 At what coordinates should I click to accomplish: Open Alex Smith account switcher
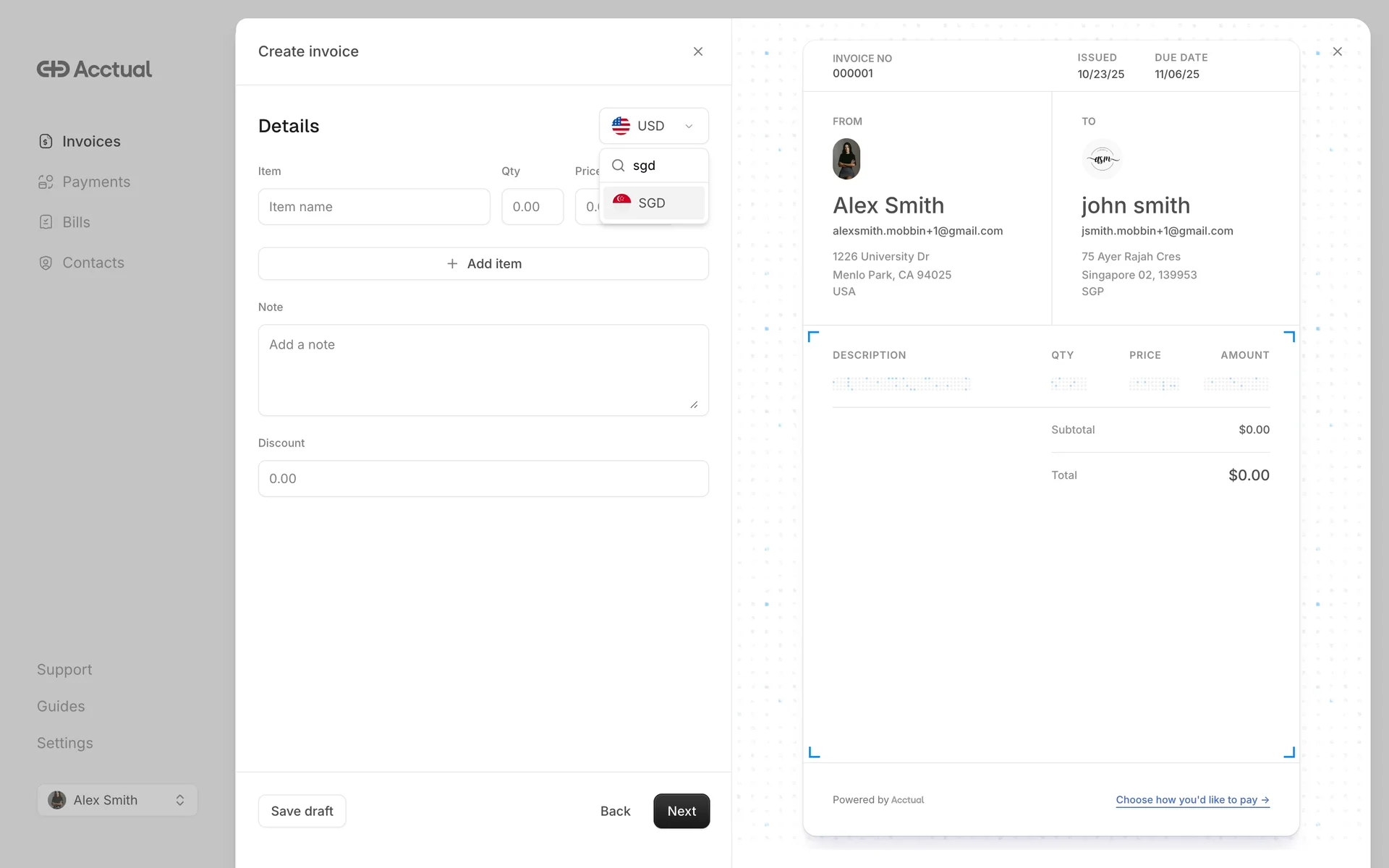117,800
